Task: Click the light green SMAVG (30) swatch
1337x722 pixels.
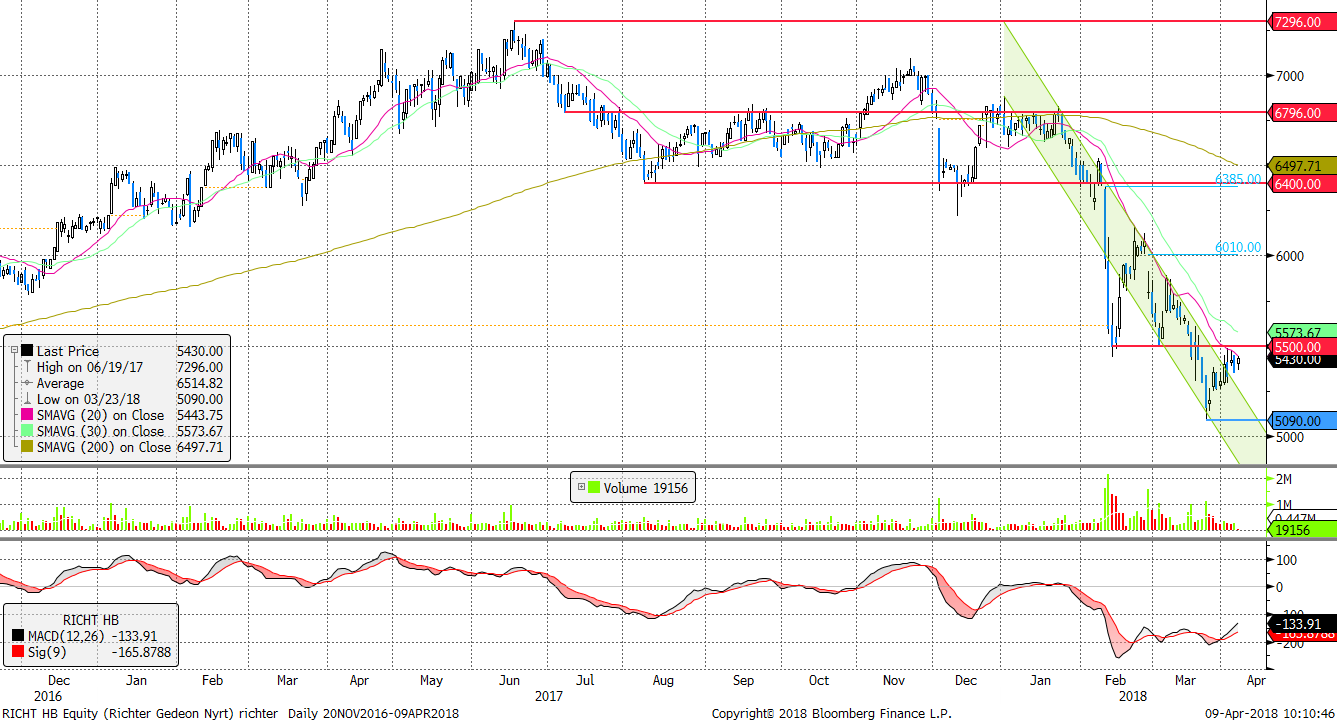Action: (x=27, y=431)
